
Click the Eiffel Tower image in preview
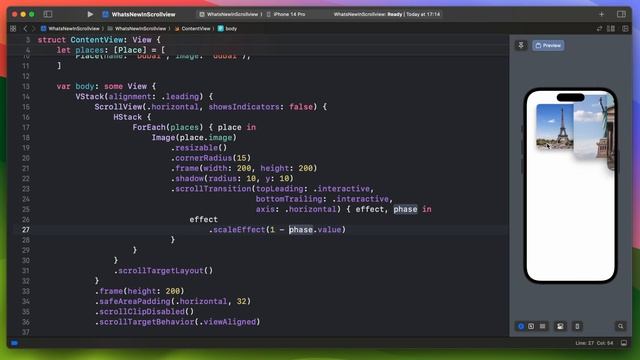point(555,127)
